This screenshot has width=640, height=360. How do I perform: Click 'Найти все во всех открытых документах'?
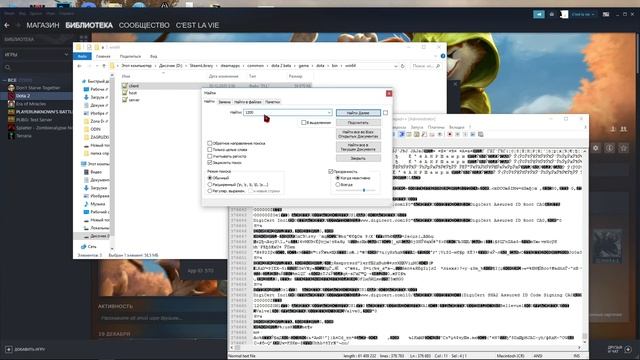(358, 134)
